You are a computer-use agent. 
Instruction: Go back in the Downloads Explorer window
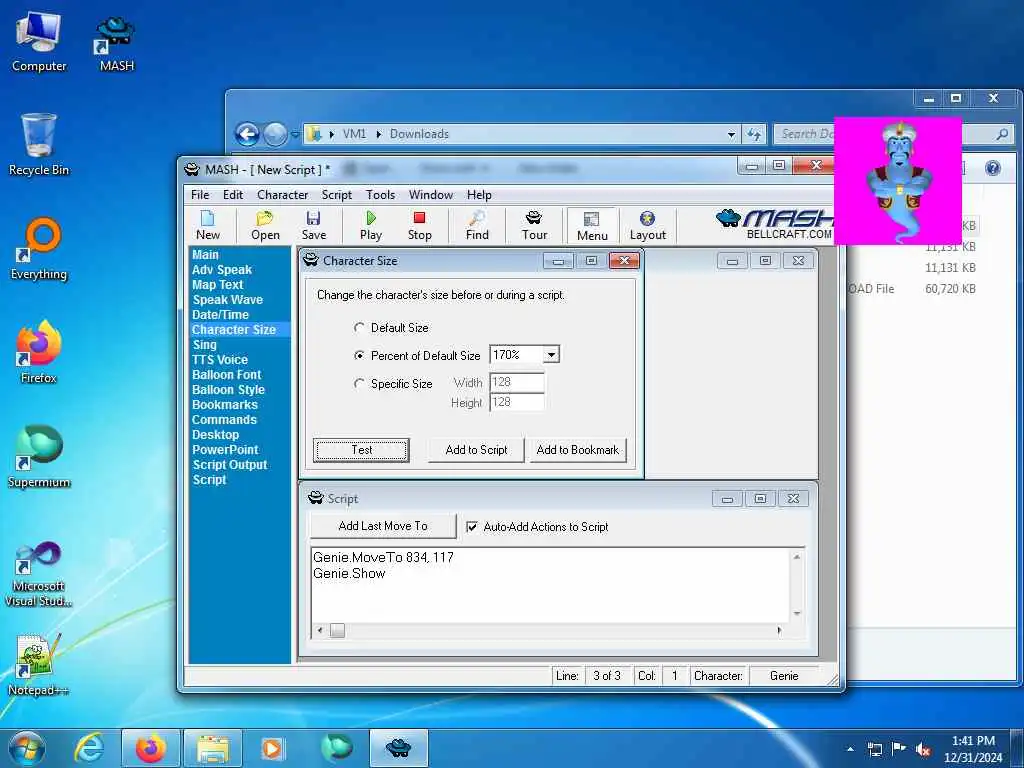[x=247, y=135]
